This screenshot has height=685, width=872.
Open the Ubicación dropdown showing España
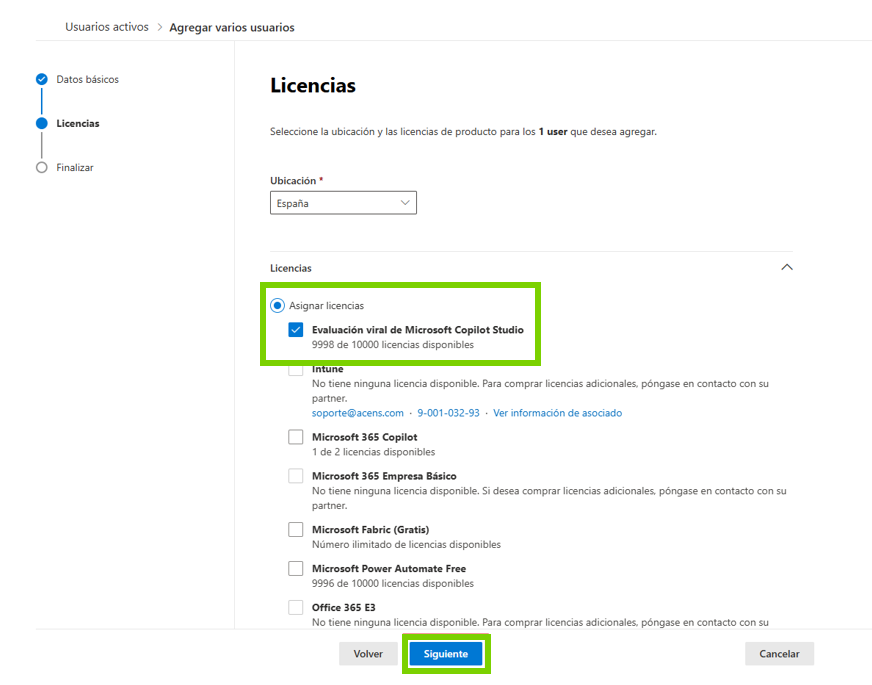[x=343, y=203]
